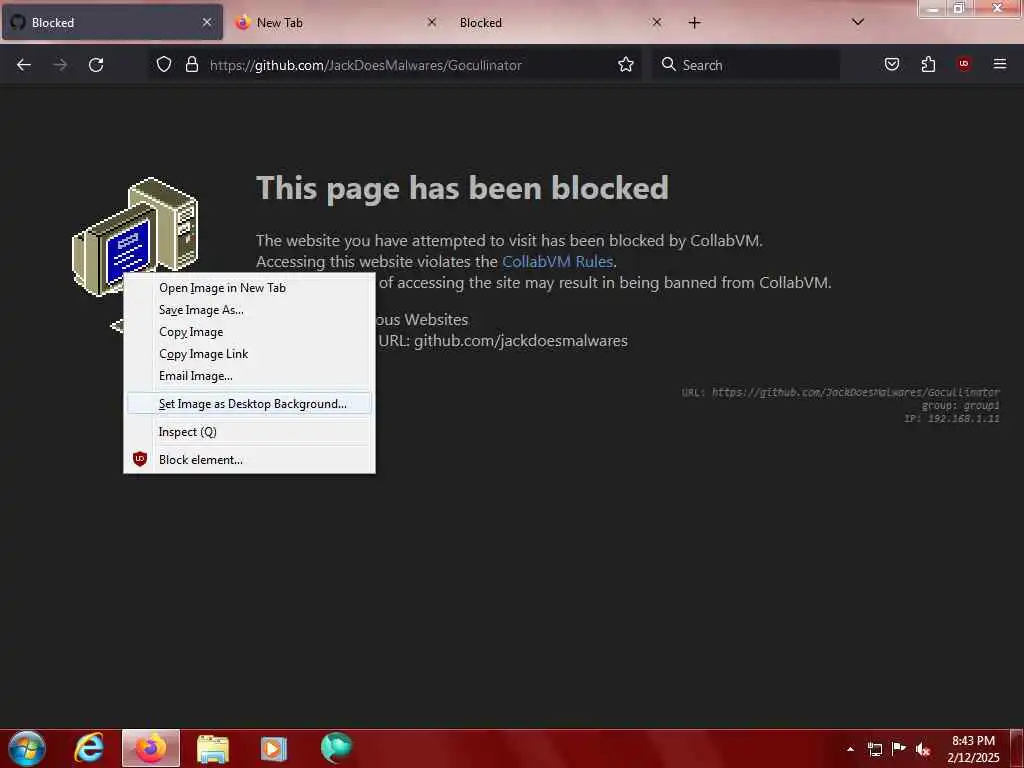Close the New Tab tab
This screenshot has width=1024, height=768.
click(x=432, y=23)
